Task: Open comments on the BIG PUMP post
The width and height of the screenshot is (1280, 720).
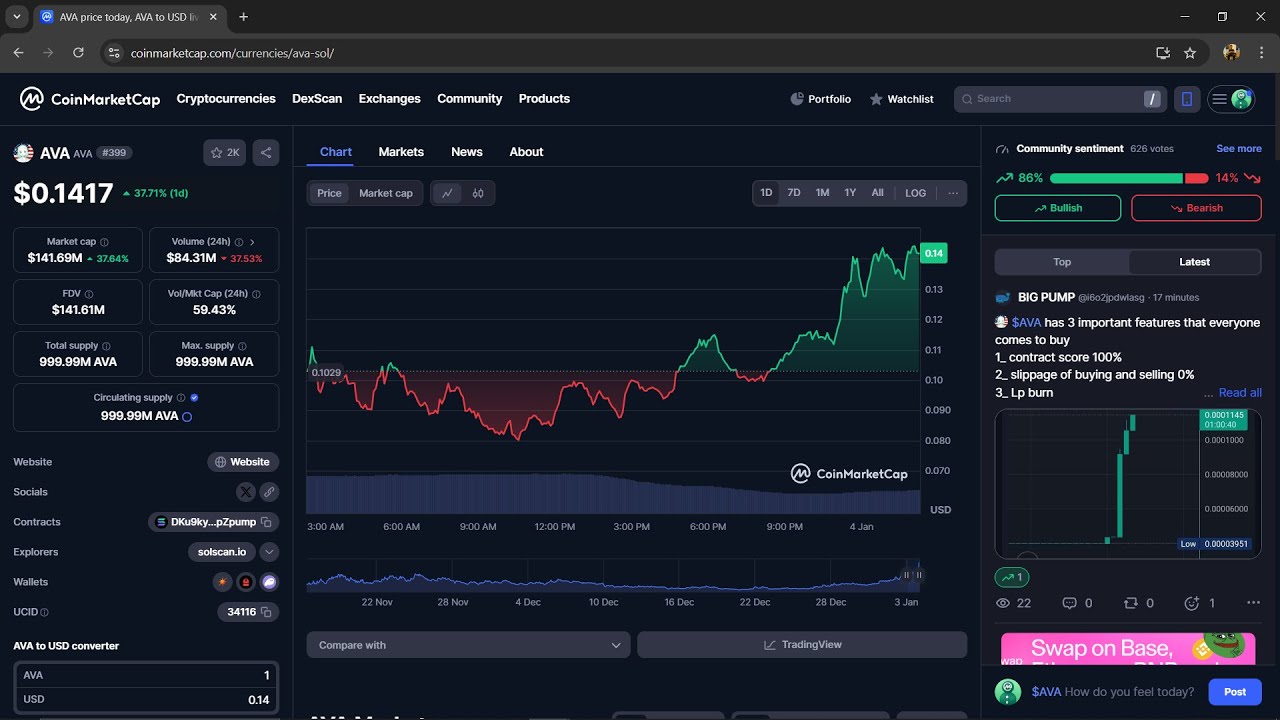Action: (x=1069, y=603)
